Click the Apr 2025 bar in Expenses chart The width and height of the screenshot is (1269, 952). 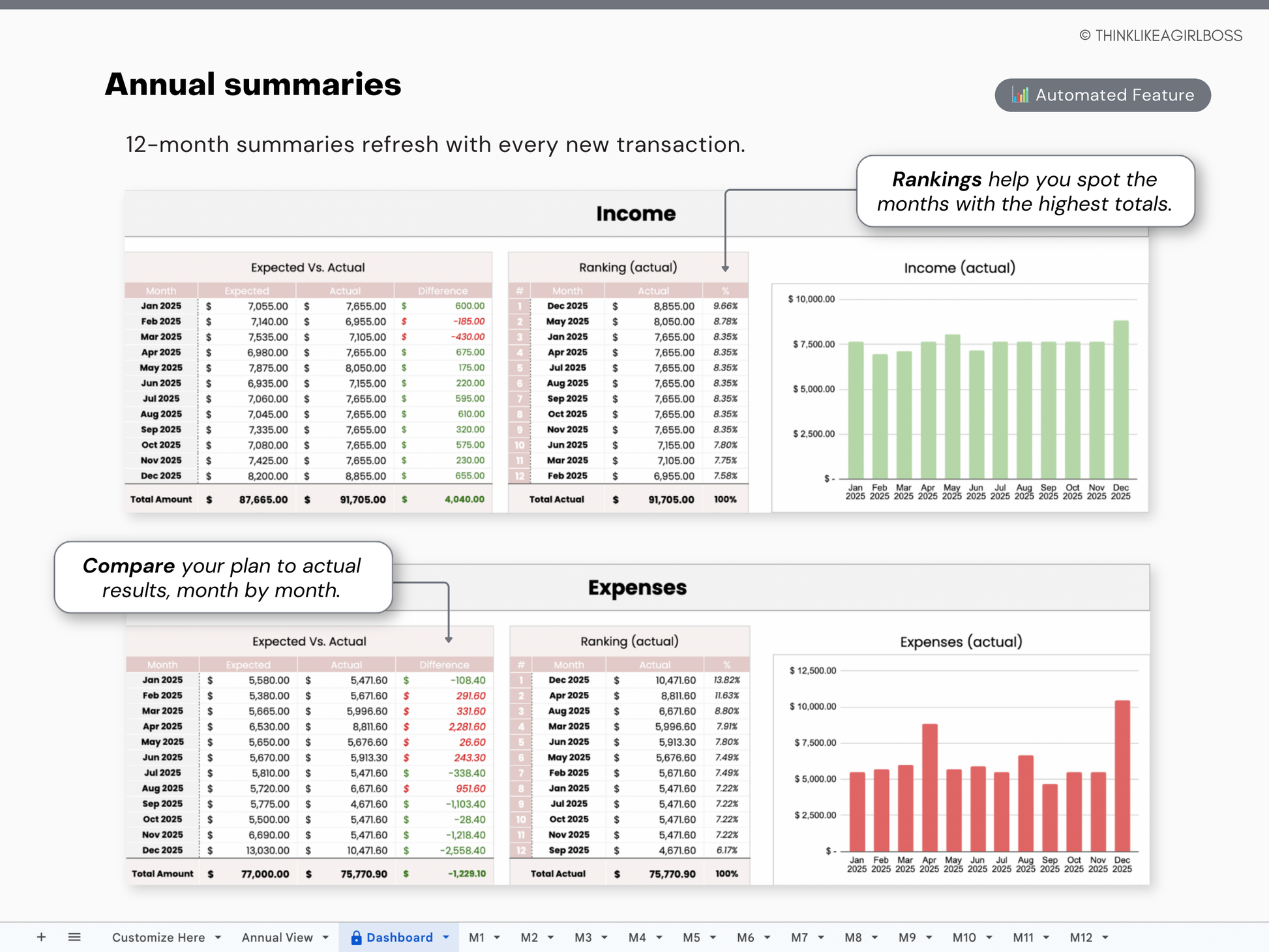coord(929,786)
